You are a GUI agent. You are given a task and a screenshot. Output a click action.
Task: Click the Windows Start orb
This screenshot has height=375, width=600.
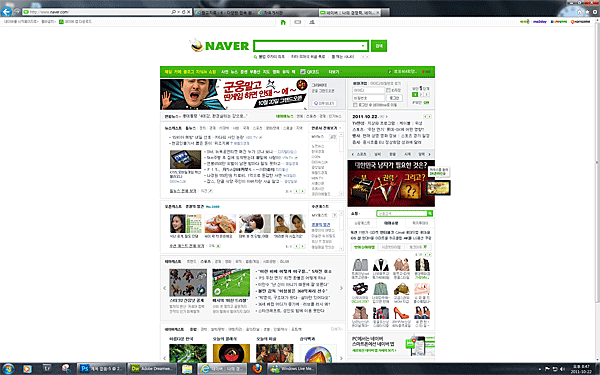point(8,369)
